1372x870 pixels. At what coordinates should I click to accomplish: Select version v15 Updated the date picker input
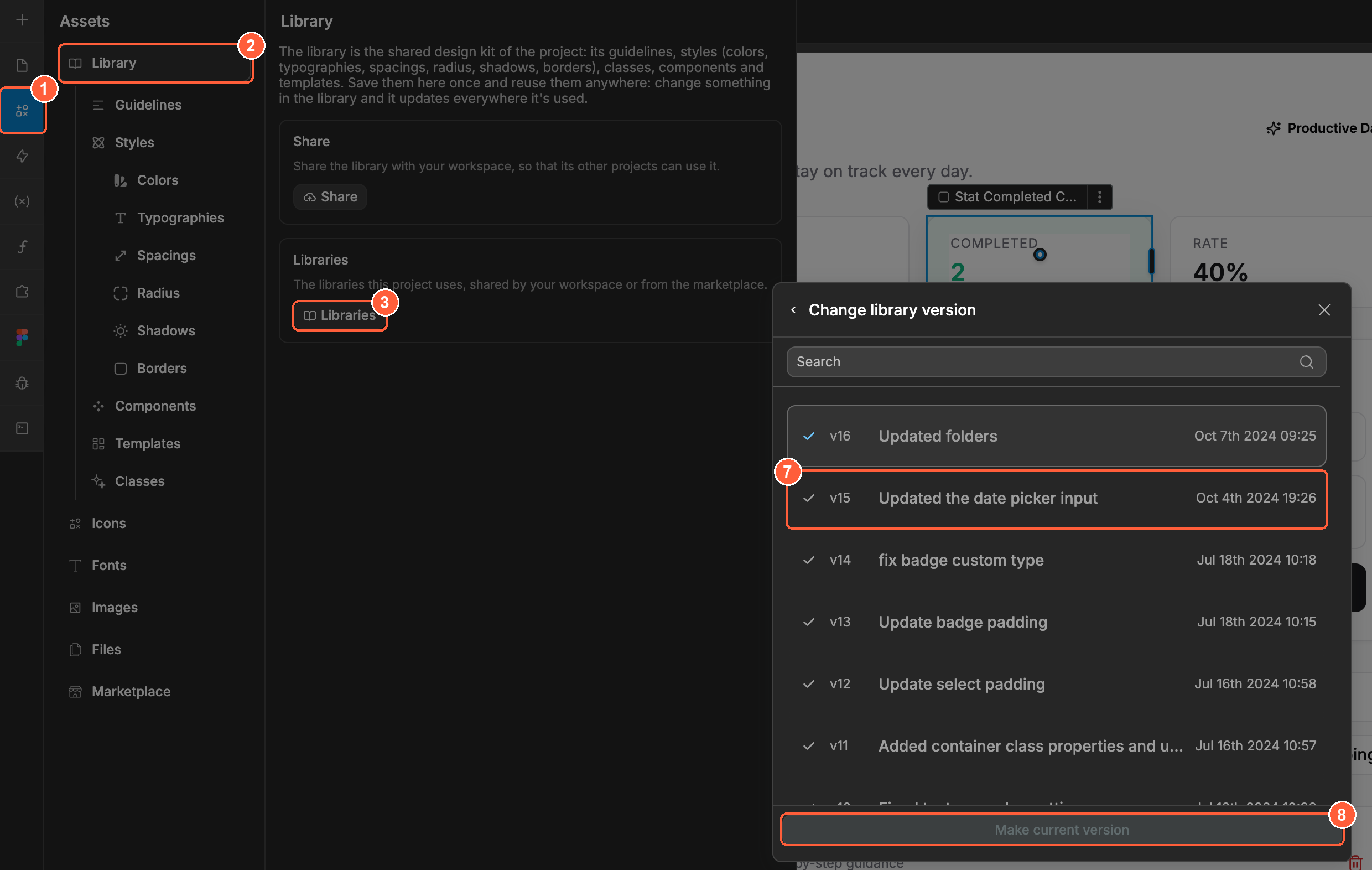point(1056,498)
